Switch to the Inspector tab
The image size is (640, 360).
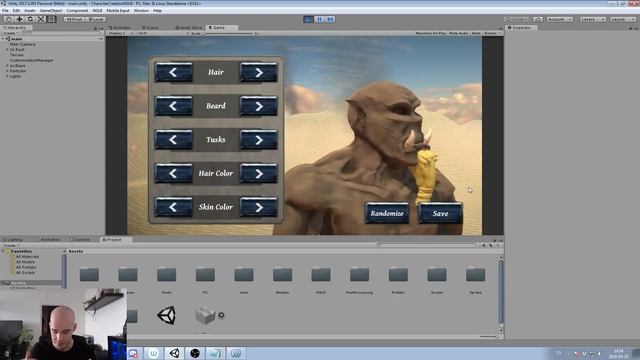[520, 28]
